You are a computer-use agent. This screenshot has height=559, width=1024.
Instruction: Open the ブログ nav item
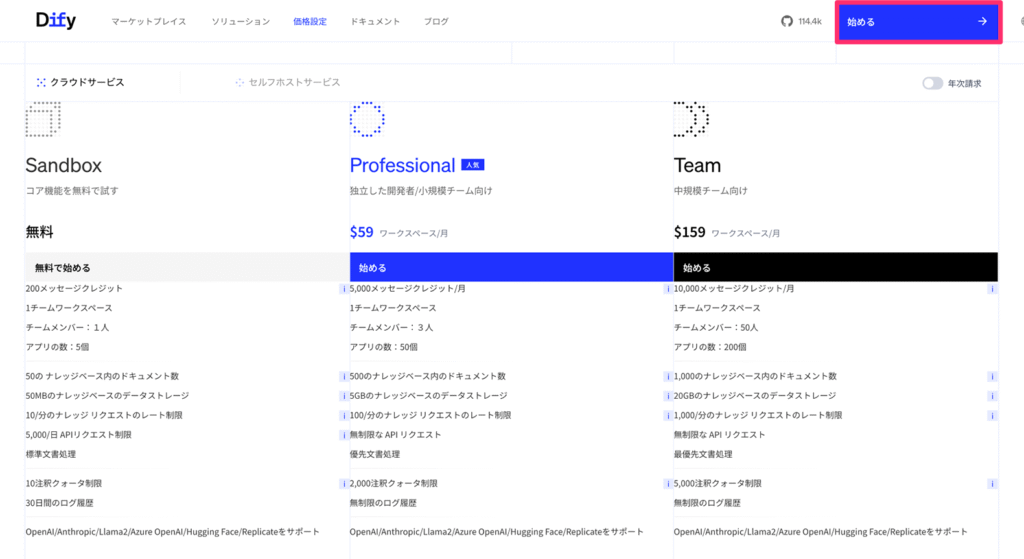[x=436, y=22]
